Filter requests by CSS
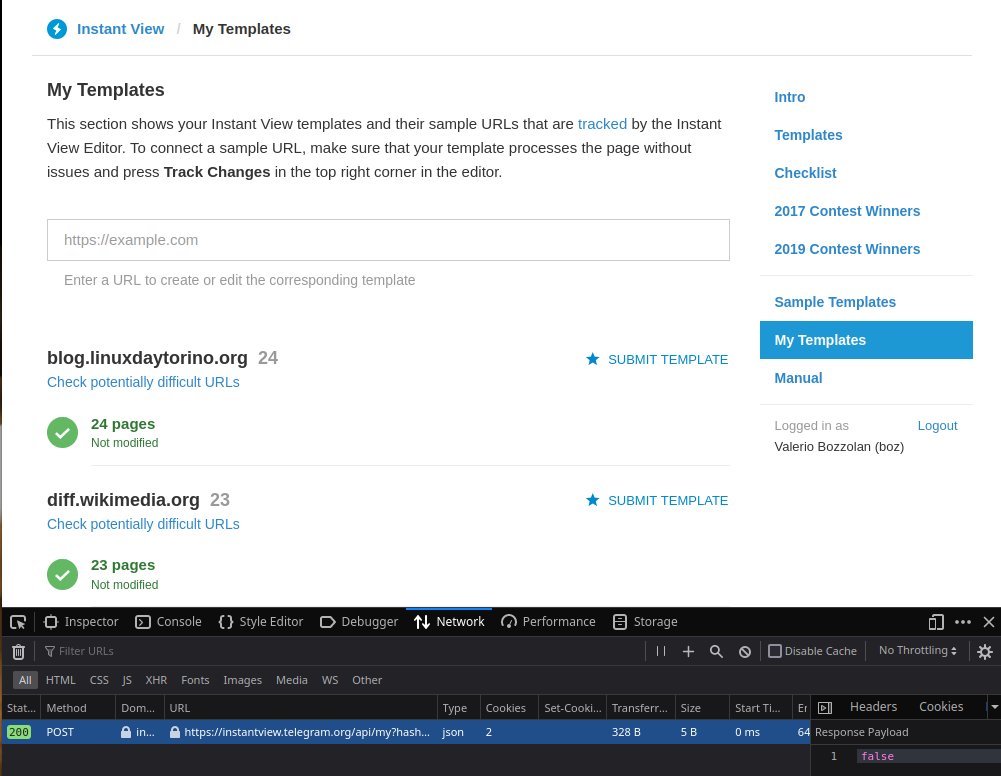Screen dimensions: 1001x776 (99, 680)
